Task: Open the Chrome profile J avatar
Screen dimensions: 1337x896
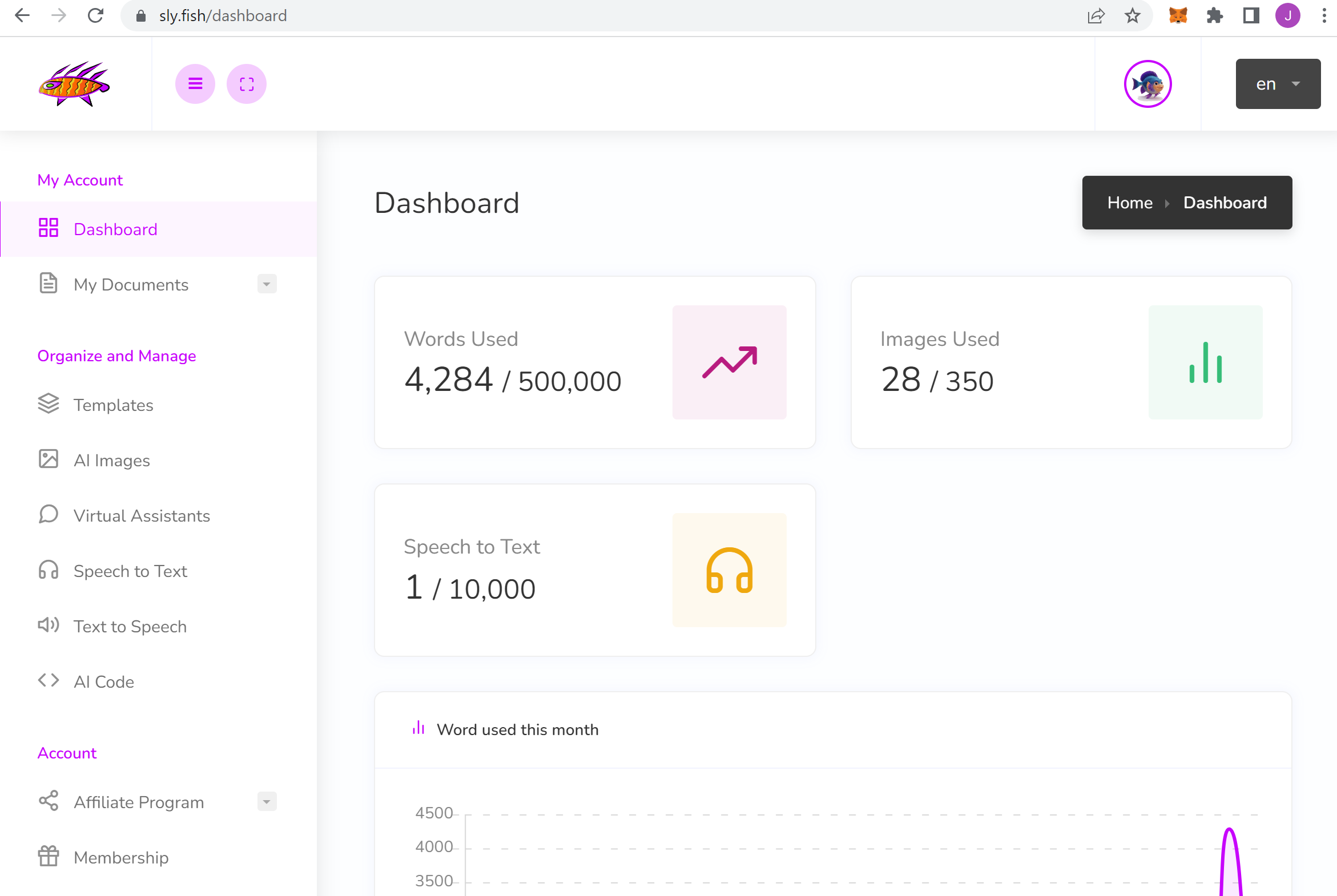Action: click(x=1287, y=15)
